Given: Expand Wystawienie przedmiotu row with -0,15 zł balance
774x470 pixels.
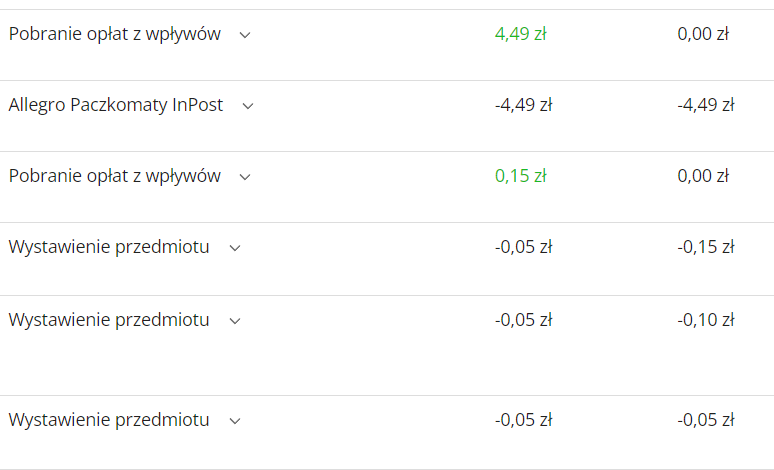Looking at the screenshot, I should tap(235, 248).
